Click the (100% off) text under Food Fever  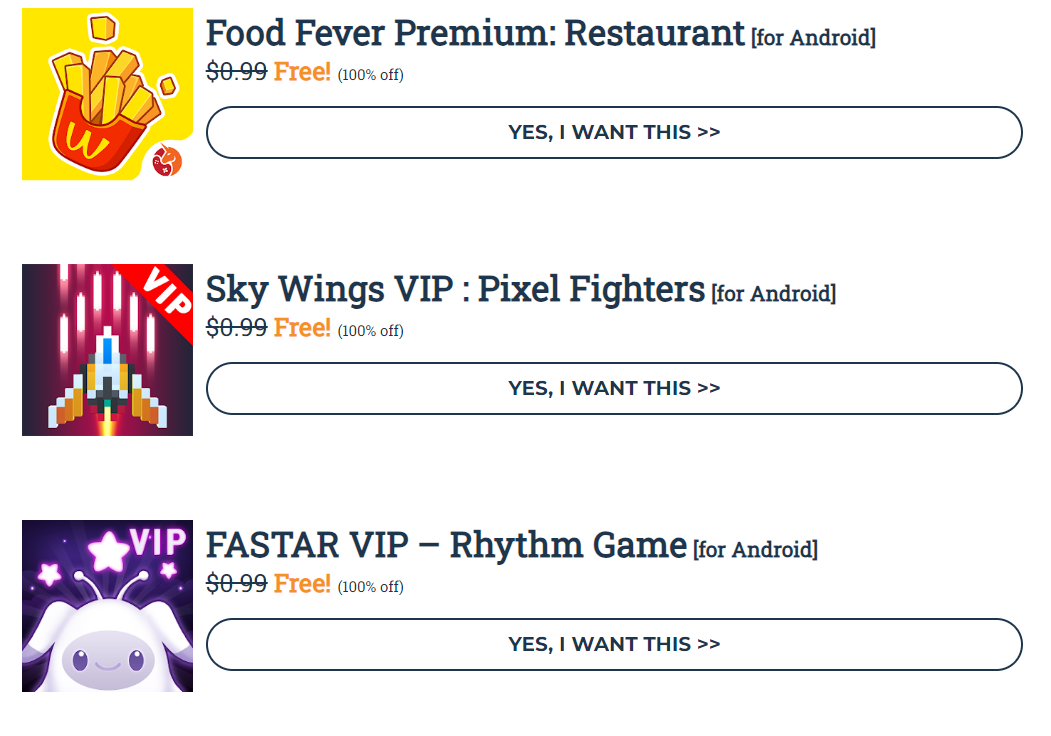click(371, 74)
